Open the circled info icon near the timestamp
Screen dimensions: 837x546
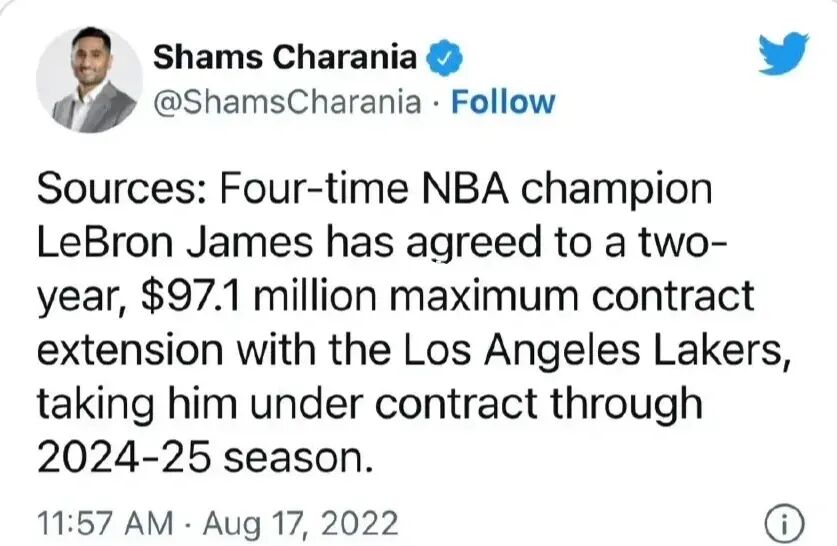(x=784, y=521)
